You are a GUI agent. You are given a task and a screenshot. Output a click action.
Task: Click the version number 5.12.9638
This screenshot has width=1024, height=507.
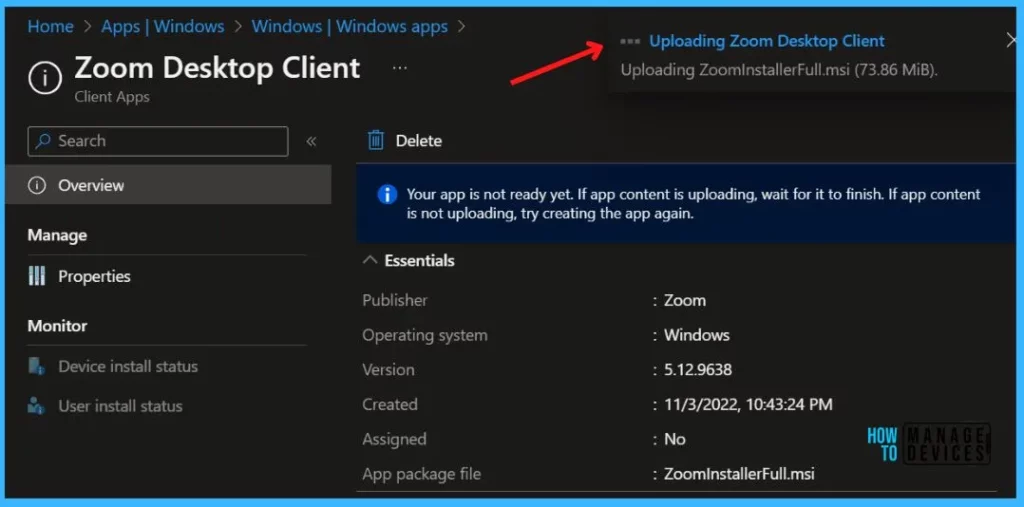tap(697, 370)
